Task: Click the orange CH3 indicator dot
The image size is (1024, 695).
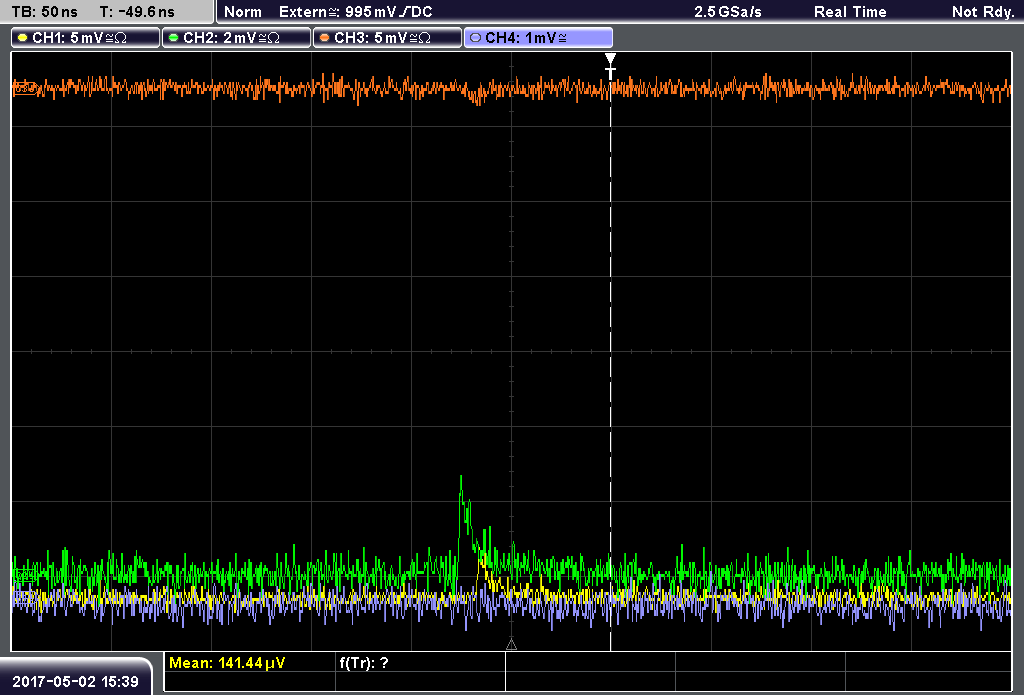Action: [x=325, y=38]
